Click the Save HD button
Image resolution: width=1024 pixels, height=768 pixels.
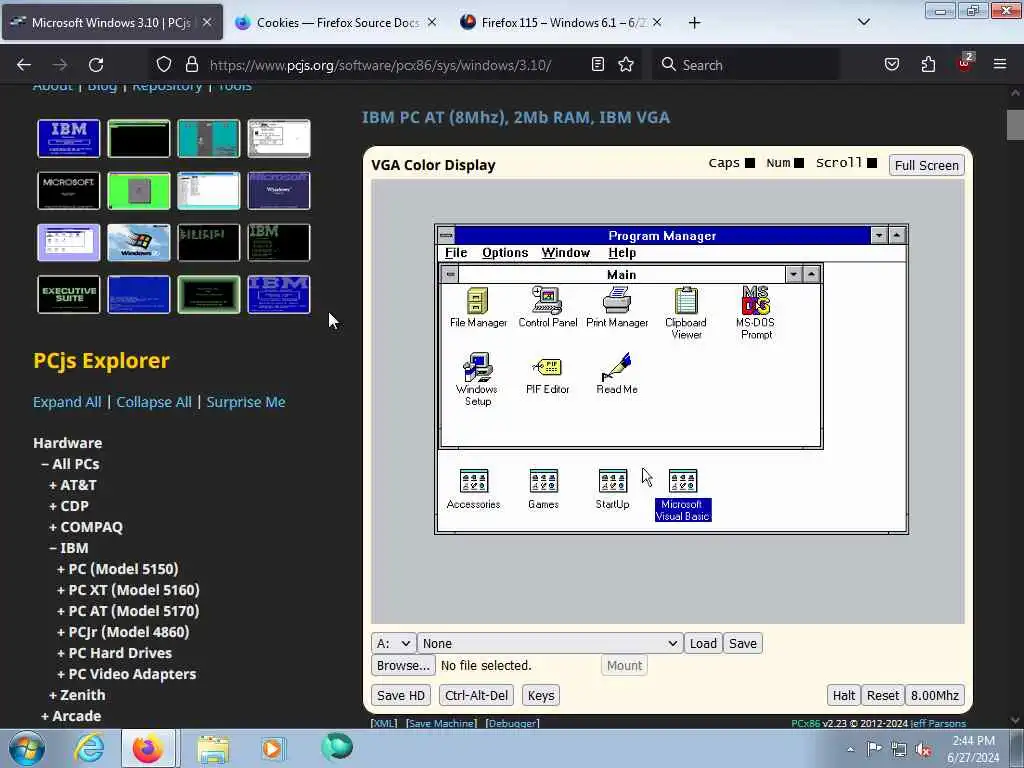(x=401, y=696)
